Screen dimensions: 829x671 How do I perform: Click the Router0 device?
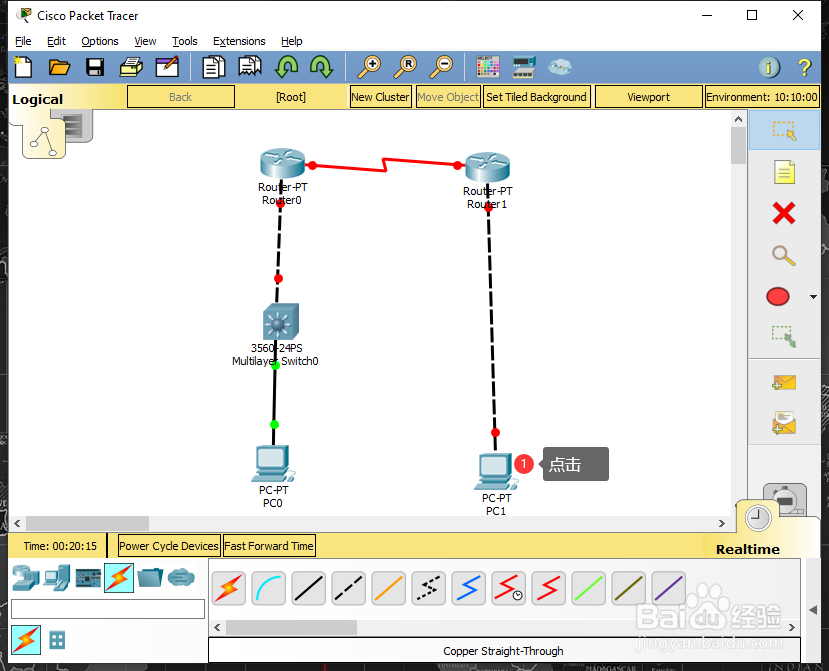282,163
